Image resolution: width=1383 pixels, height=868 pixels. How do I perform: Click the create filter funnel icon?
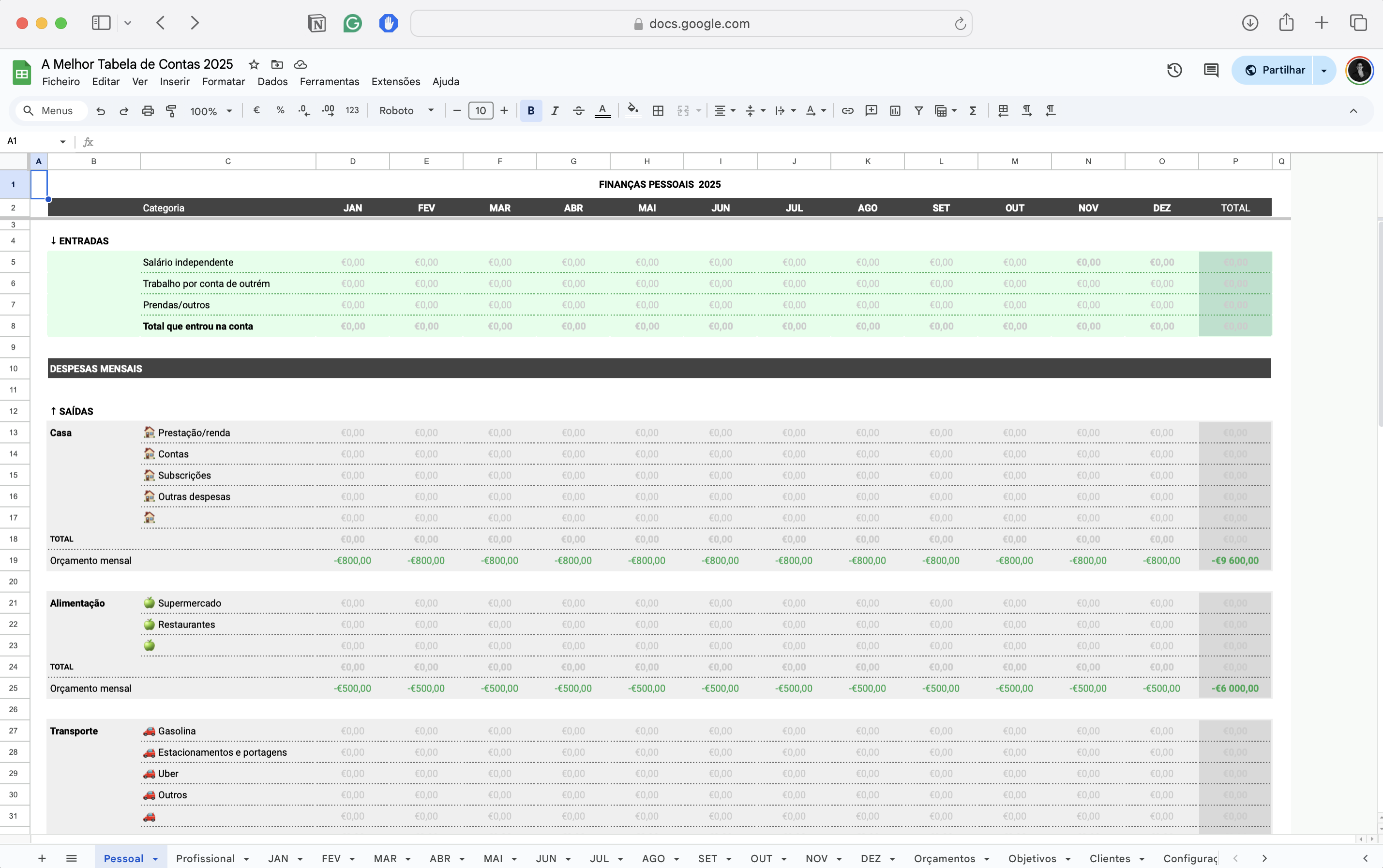(x=918, y=111)
